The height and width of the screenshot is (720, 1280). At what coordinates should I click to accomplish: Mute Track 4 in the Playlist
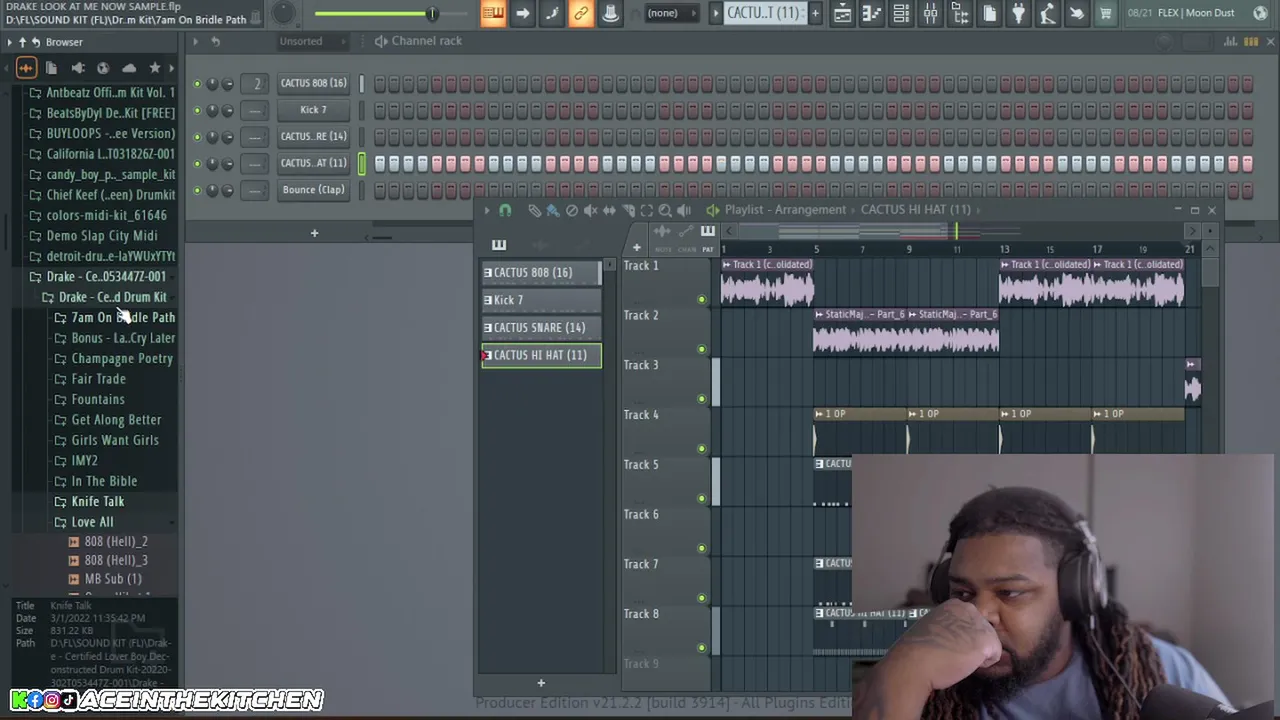point(701,449)
